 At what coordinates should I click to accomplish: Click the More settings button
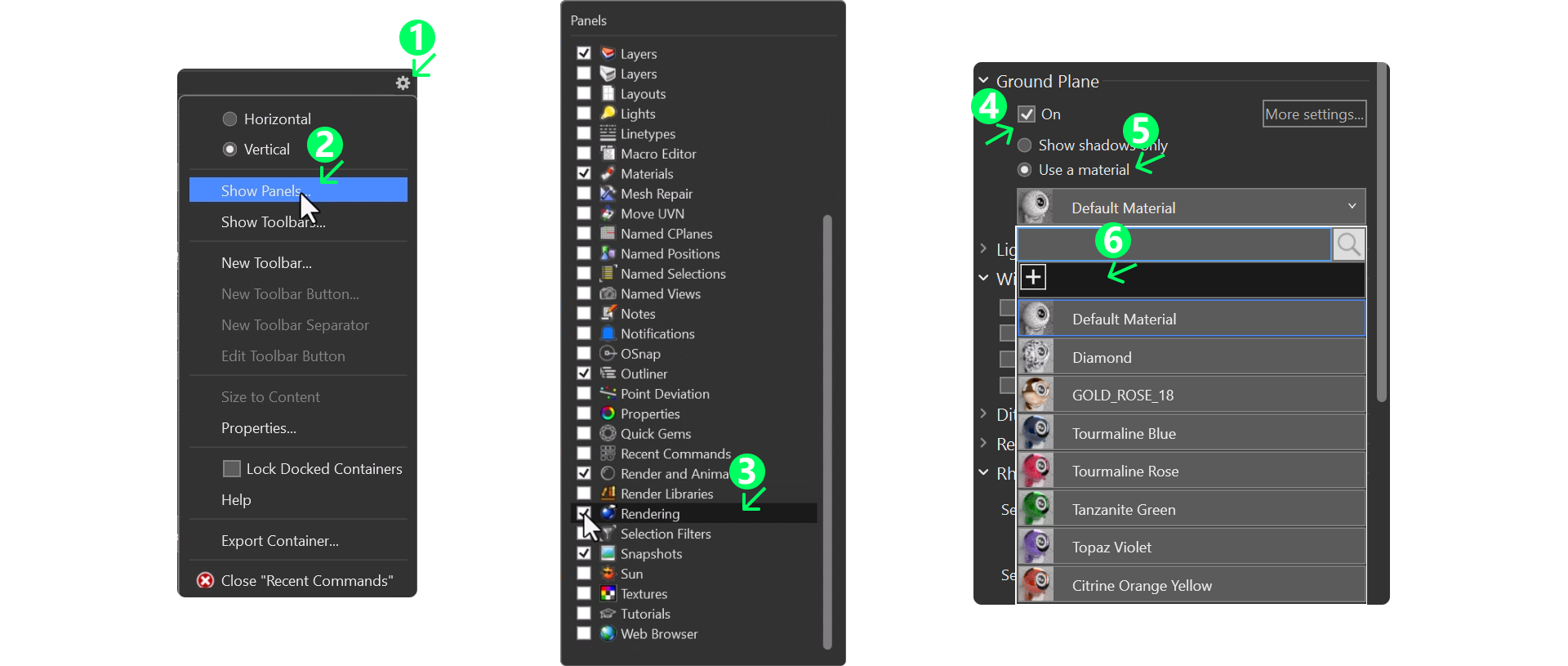(x=1314, y=114)
